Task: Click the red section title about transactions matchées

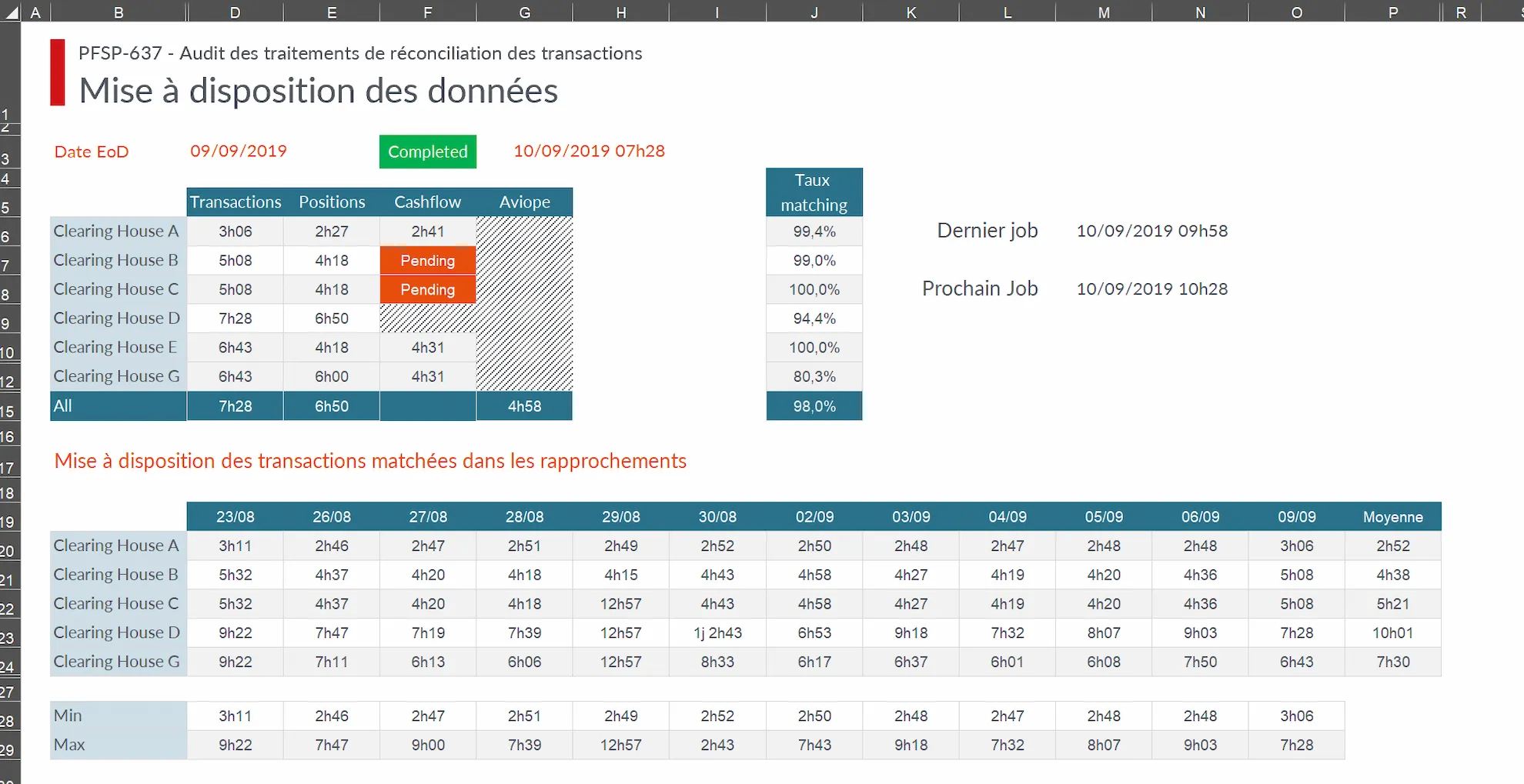Action: point(370,461)
